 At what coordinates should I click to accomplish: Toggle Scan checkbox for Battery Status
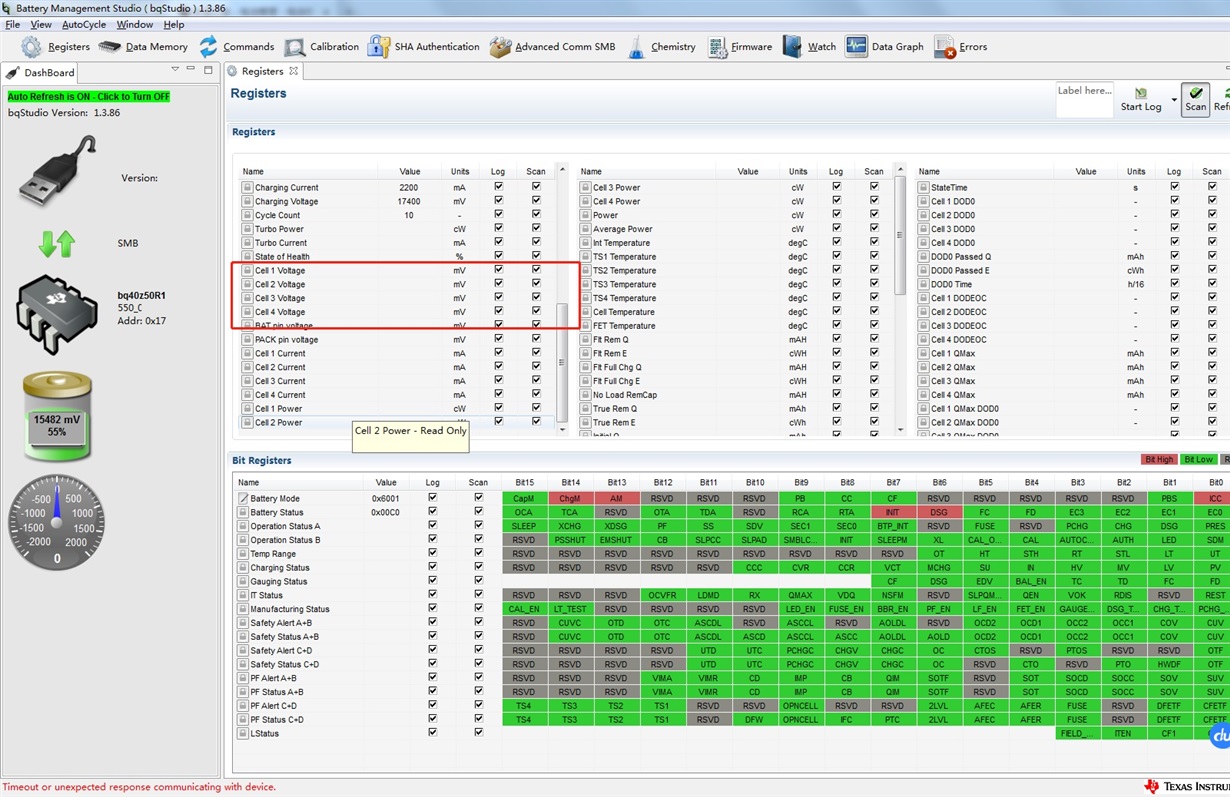point(478,512)
